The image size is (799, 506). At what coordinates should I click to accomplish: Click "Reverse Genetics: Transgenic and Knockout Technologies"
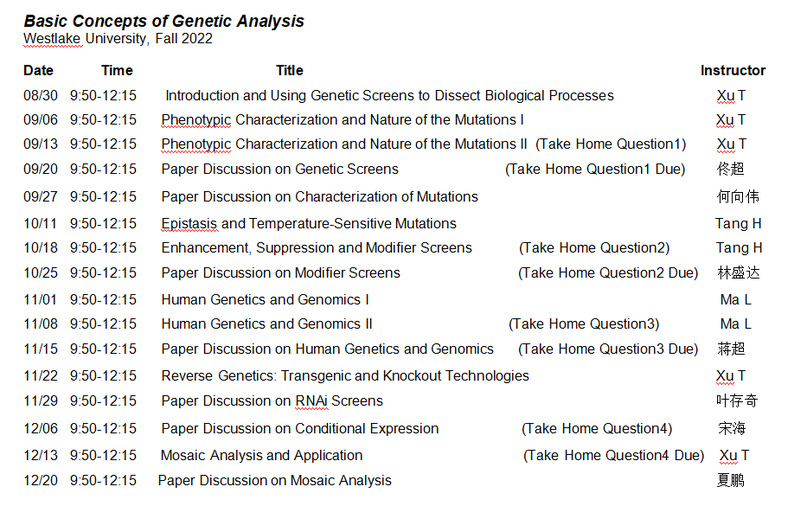pos(345,376)
